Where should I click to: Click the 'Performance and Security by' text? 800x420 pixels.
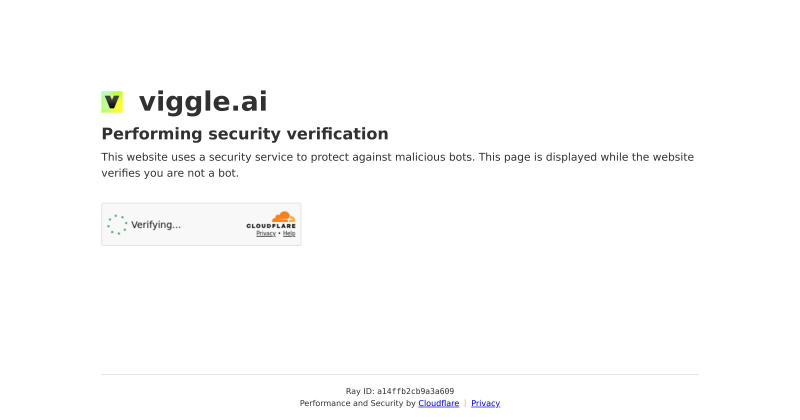click(x=358, y=403)
